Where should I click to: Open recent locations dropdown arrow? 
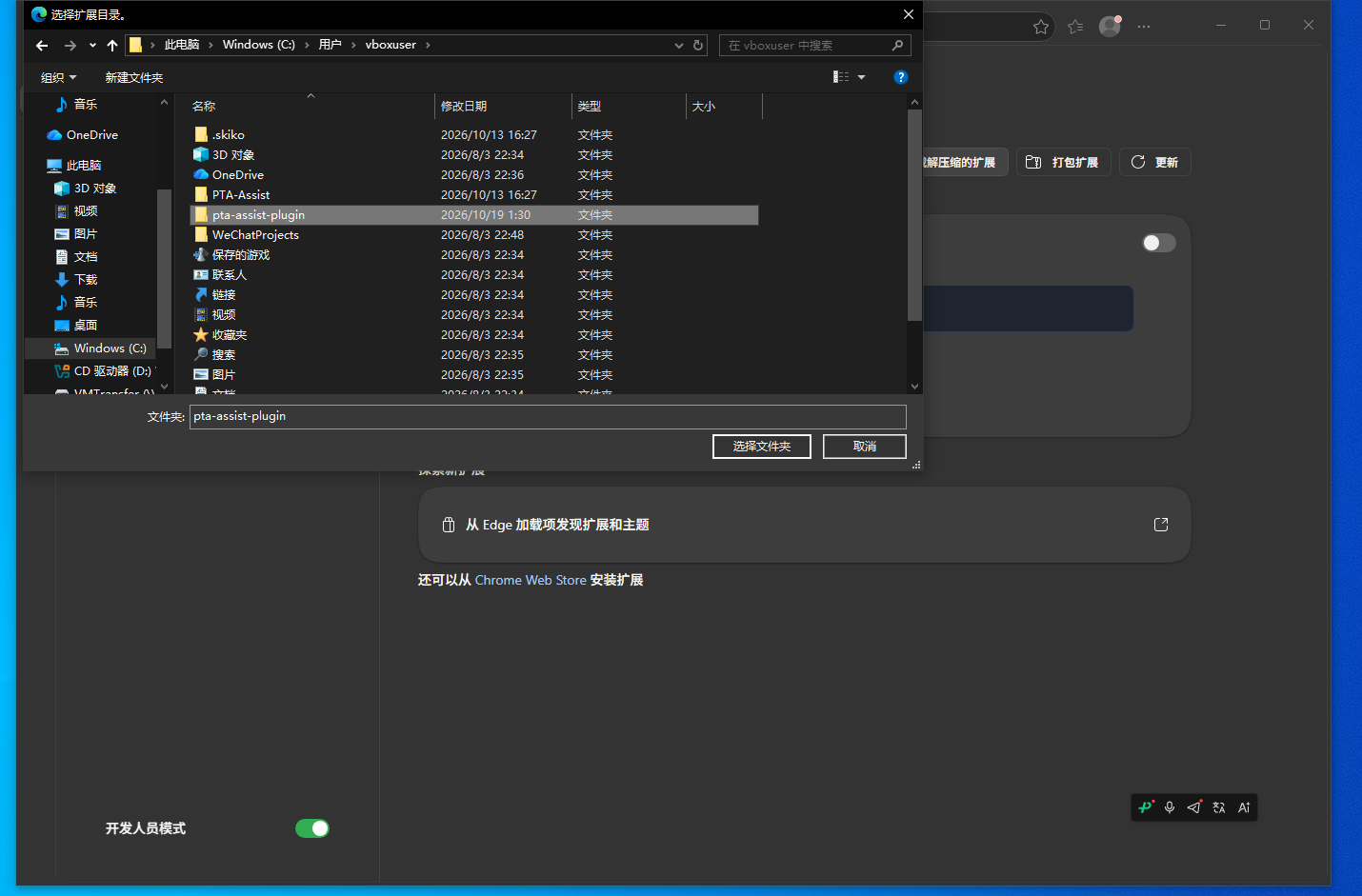(x=92, y=45)
